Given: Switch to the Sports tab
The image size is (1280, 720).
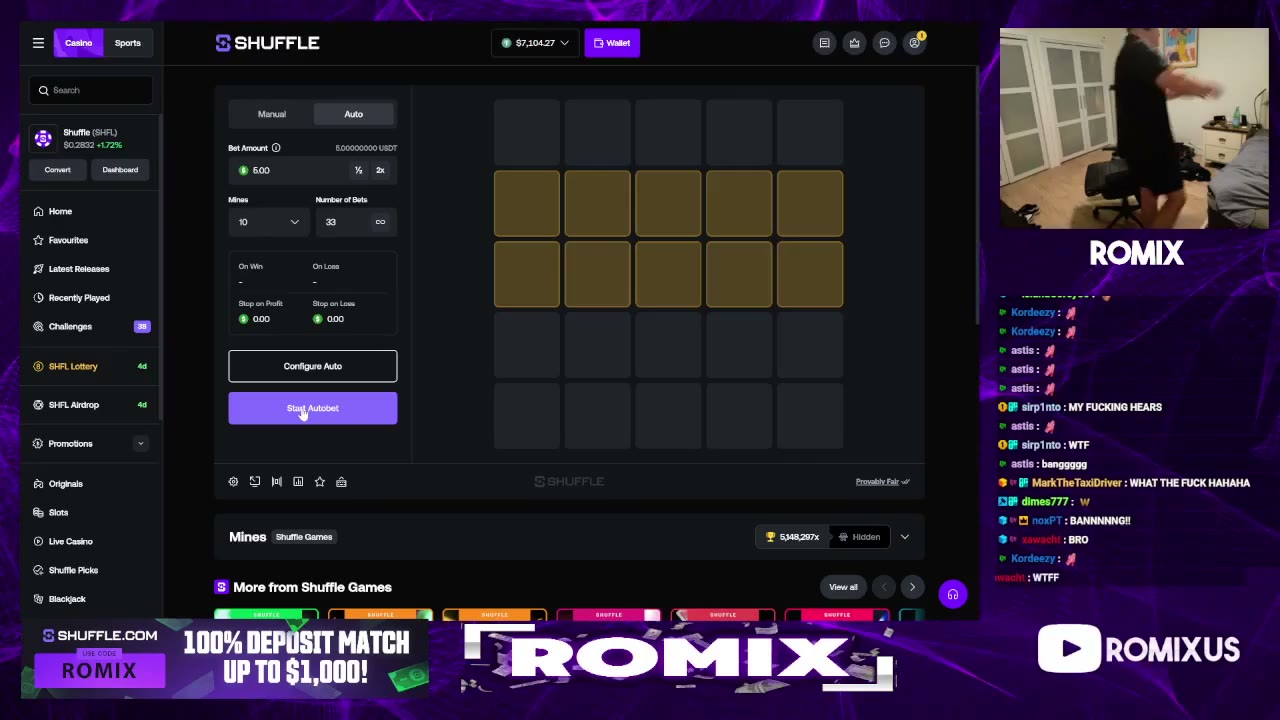Looking at the screenshot, I should (x=128, y=43).
